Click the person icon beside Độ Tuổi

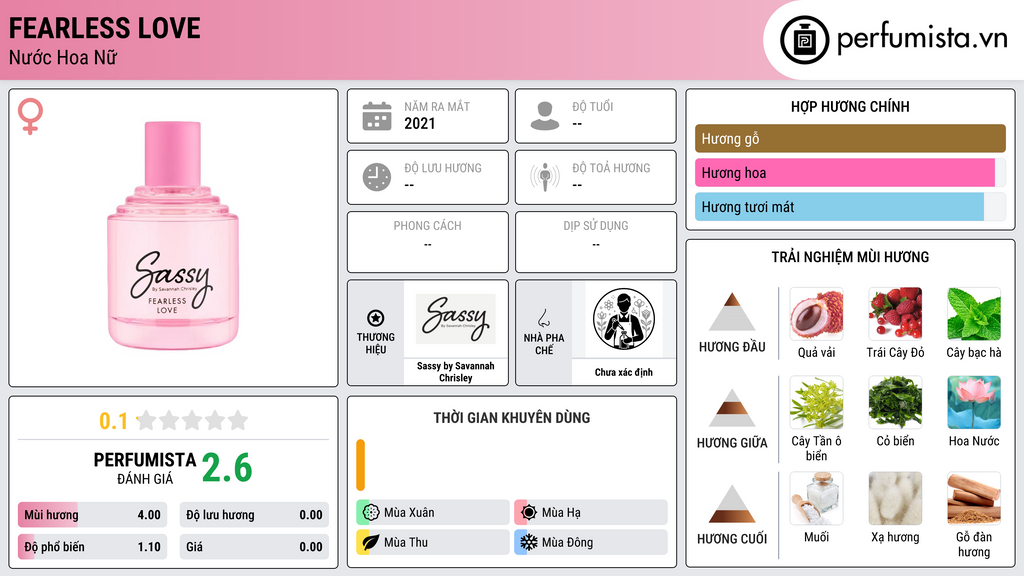pos(545,116)
